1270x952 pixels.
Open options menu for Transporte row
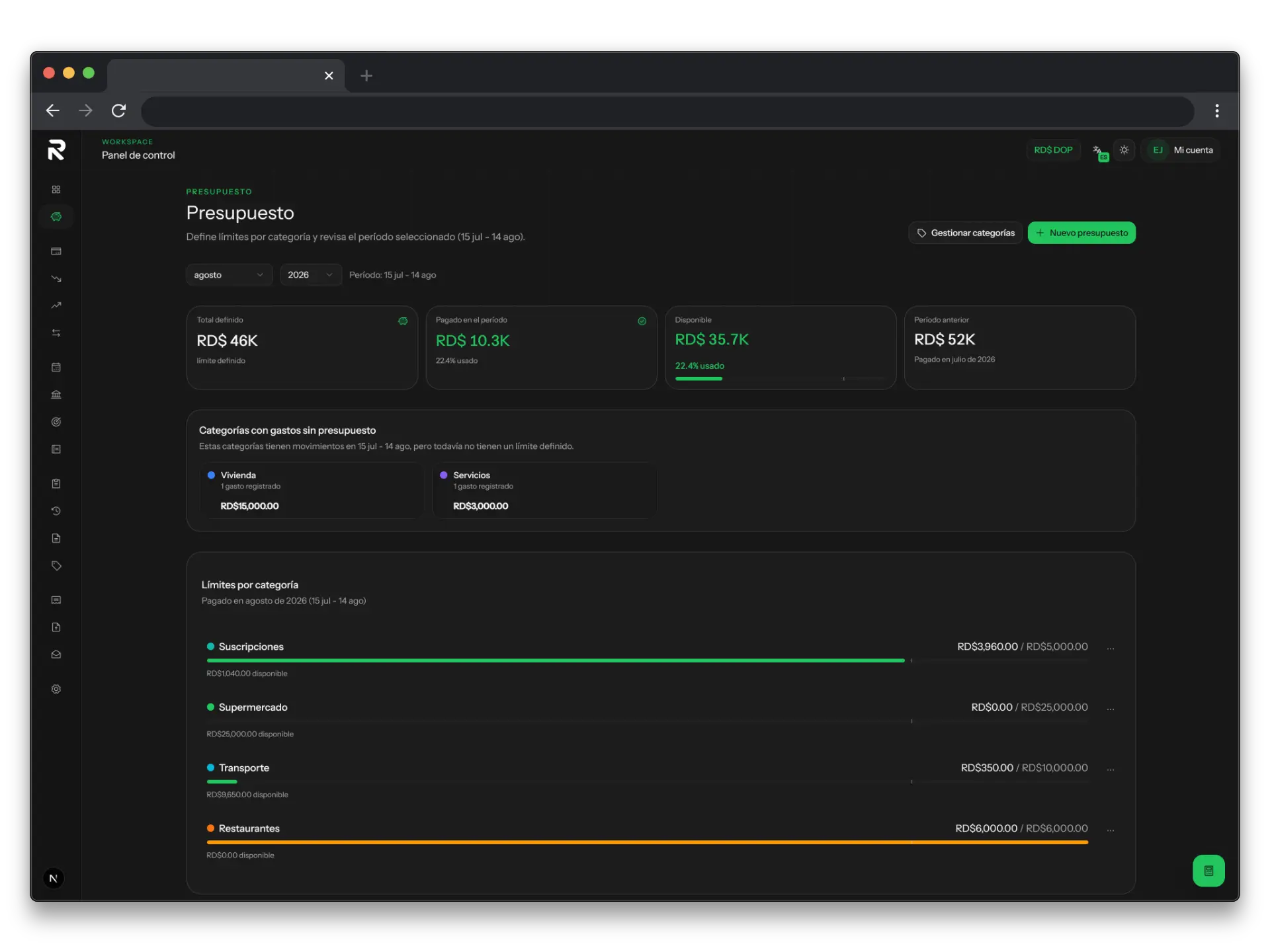pos(1111,769)
